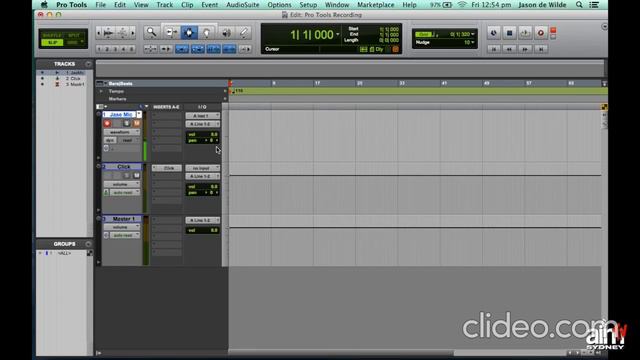Open the Groups list options menu
Screen dimensions: 640x360
pyautogui.click(x=88, y=244)
